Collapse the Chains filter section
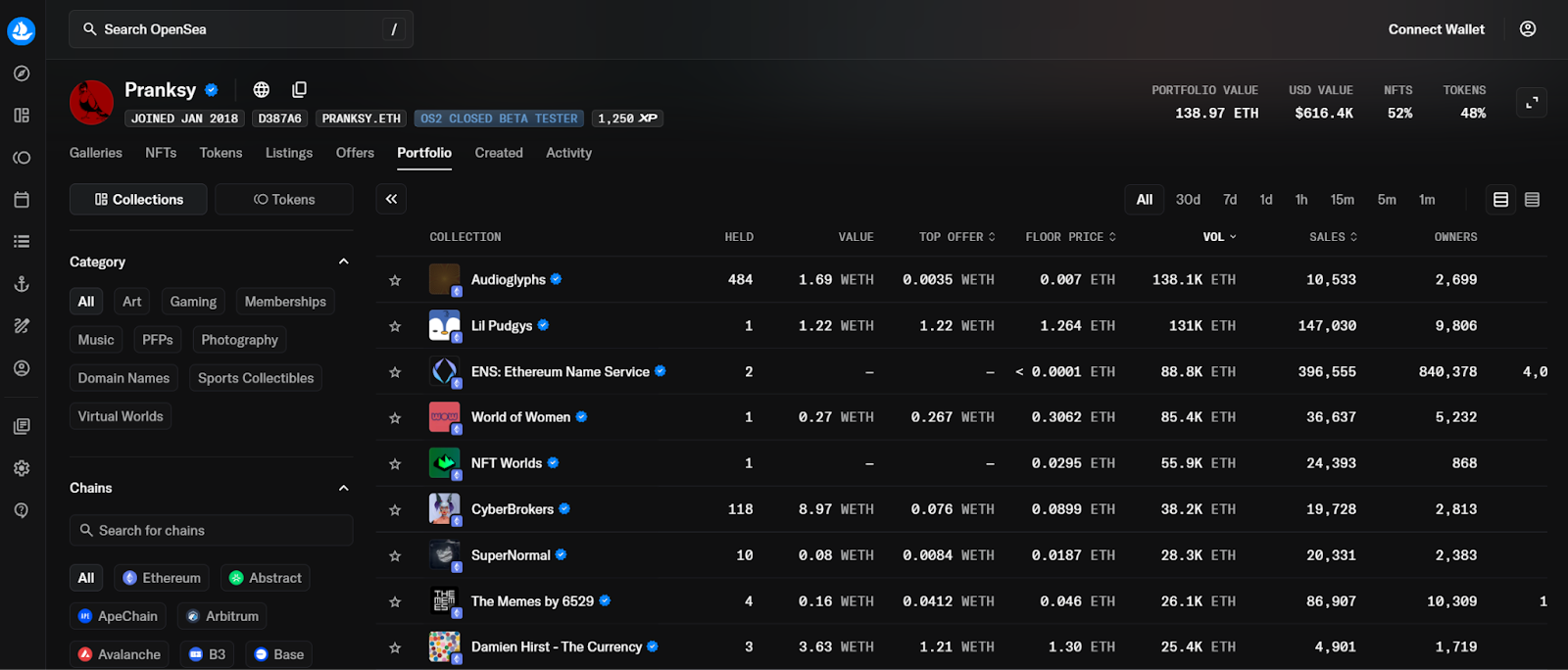Viewport: 1568px width, 670px height. pyautogui.click(x=343, y=488)
